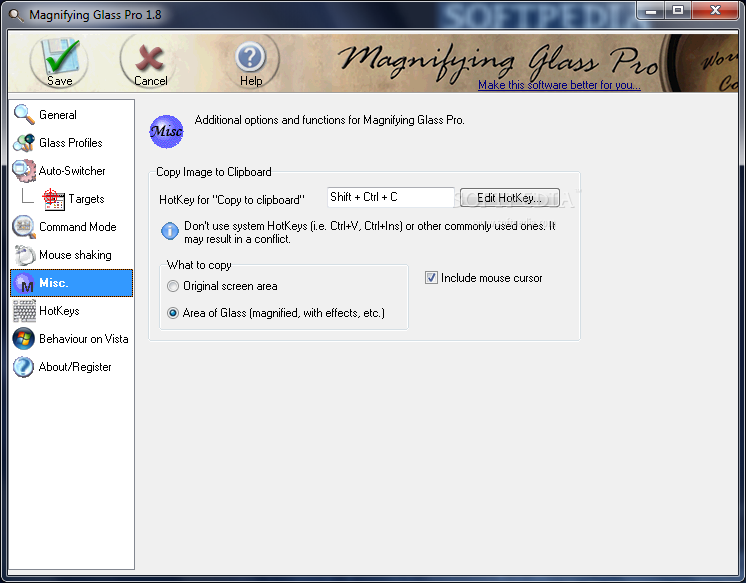The height and width of the screenshot is (583, 746).
Task: Open Mouse shaking settings
Action: coord(72,255)
